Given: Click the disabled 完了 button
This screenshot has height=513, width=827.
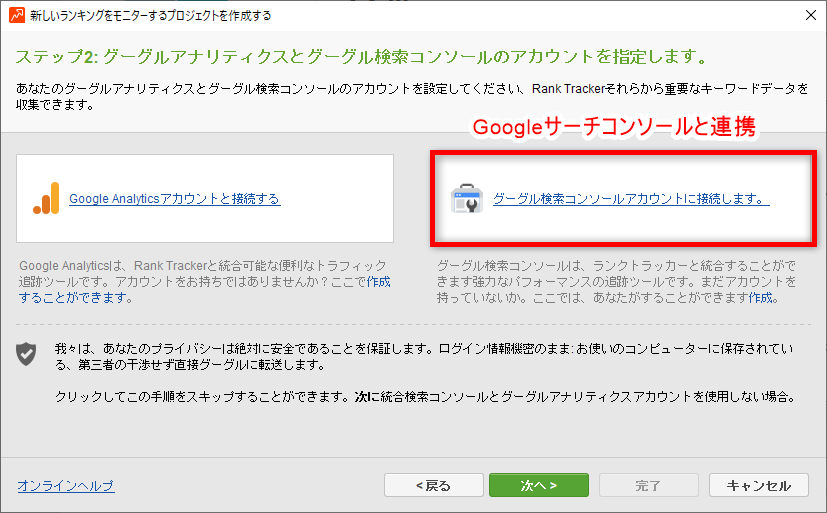Looking at the screenshot, I should pos(648,485).
